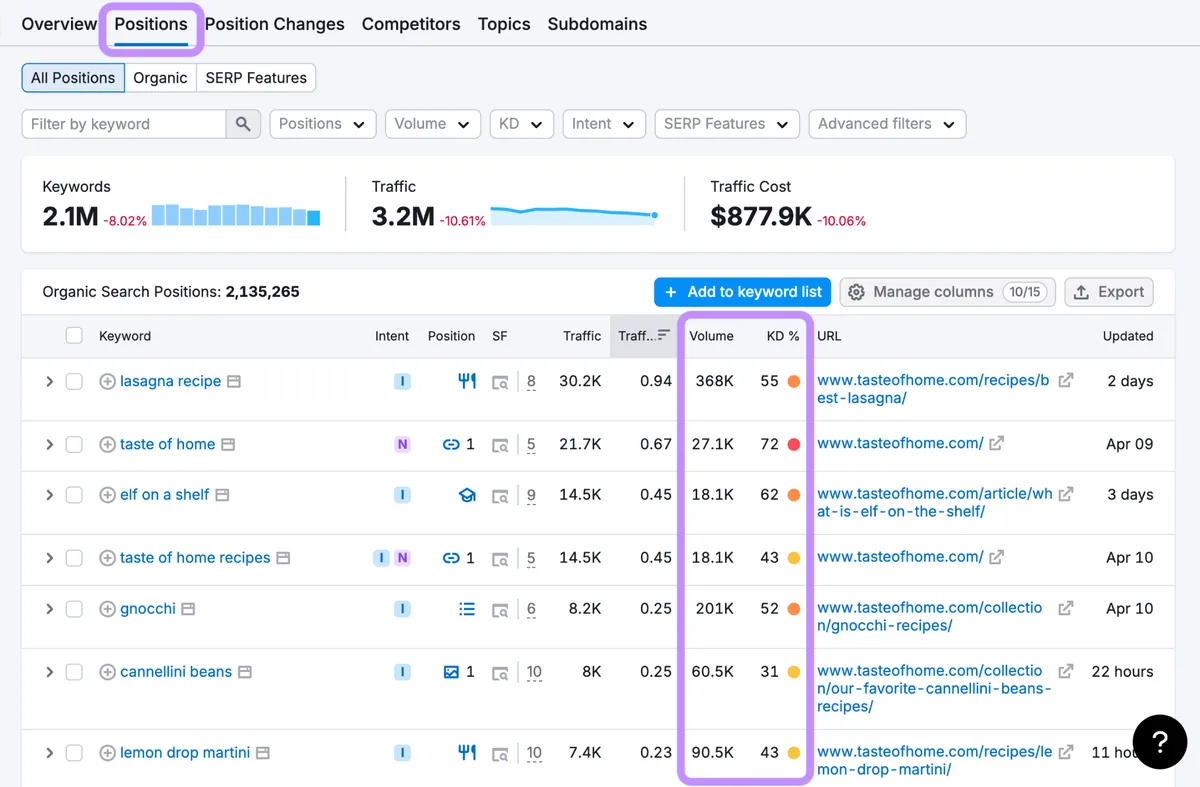This screenshot has width=1200, height=787.
Task: Select the Organic positions tab
Action: click(160, 78)
